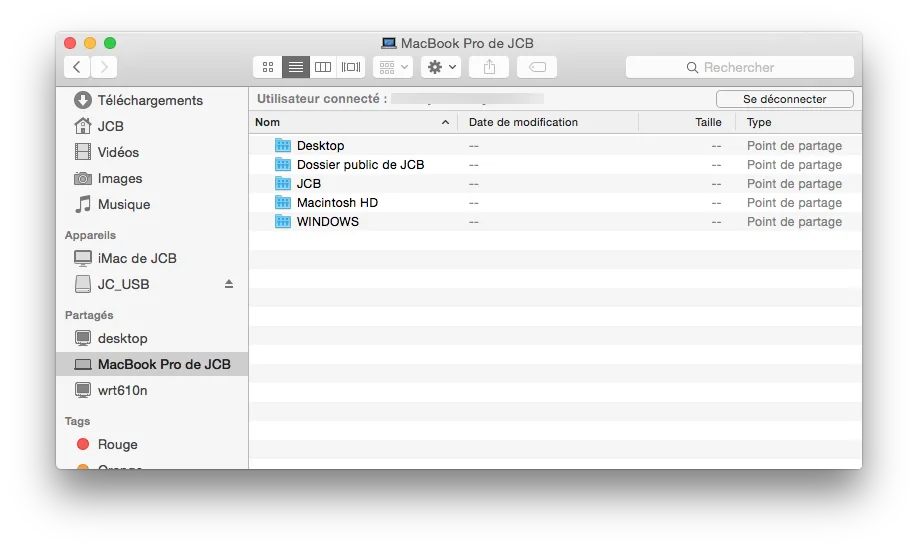The image size is (918, 549).
Task: Switch to column view
Action: point(323,67)
